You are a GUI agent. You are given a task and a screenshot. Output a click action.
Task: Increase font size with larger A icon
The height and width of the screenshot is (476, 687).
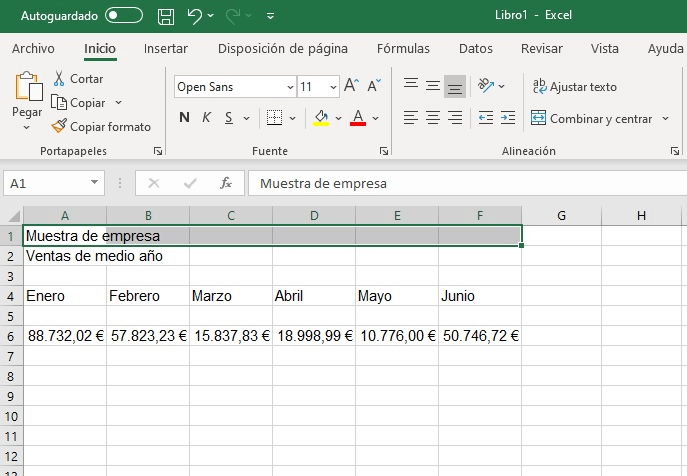pos(351,87)
